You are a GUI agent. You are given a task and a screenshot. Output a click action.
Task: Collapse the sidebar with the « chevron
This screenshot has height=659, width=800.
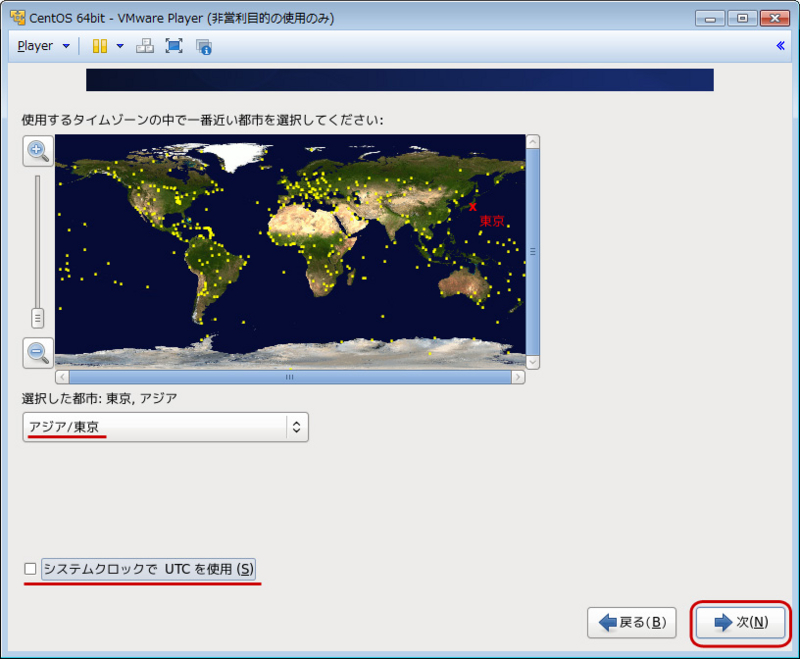pyautogui.click(x=781, y=45)
